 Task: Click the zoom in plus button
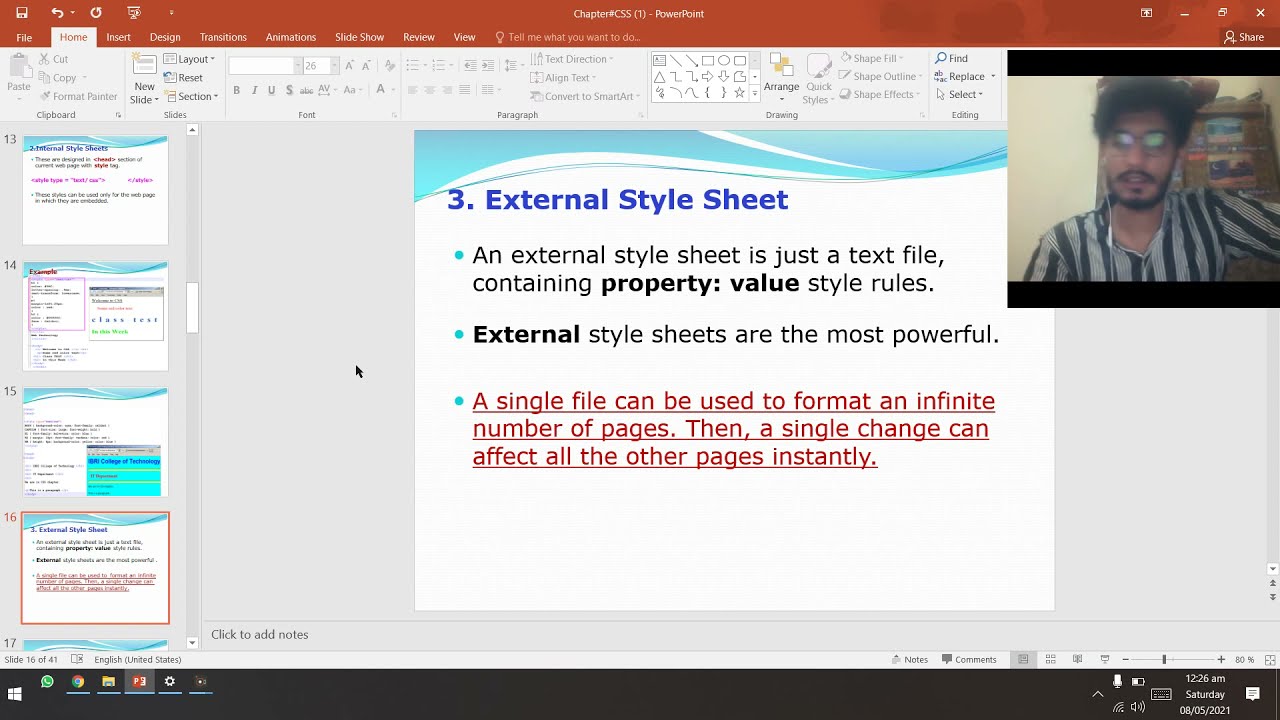point(1221,659)
